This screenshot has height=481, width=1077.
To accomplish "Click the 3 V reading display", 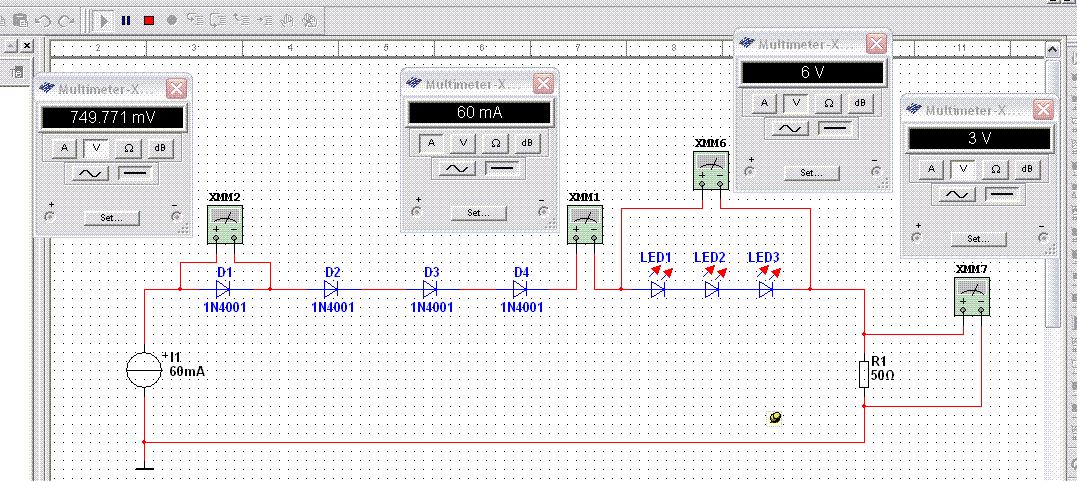I will coord(979,139).
